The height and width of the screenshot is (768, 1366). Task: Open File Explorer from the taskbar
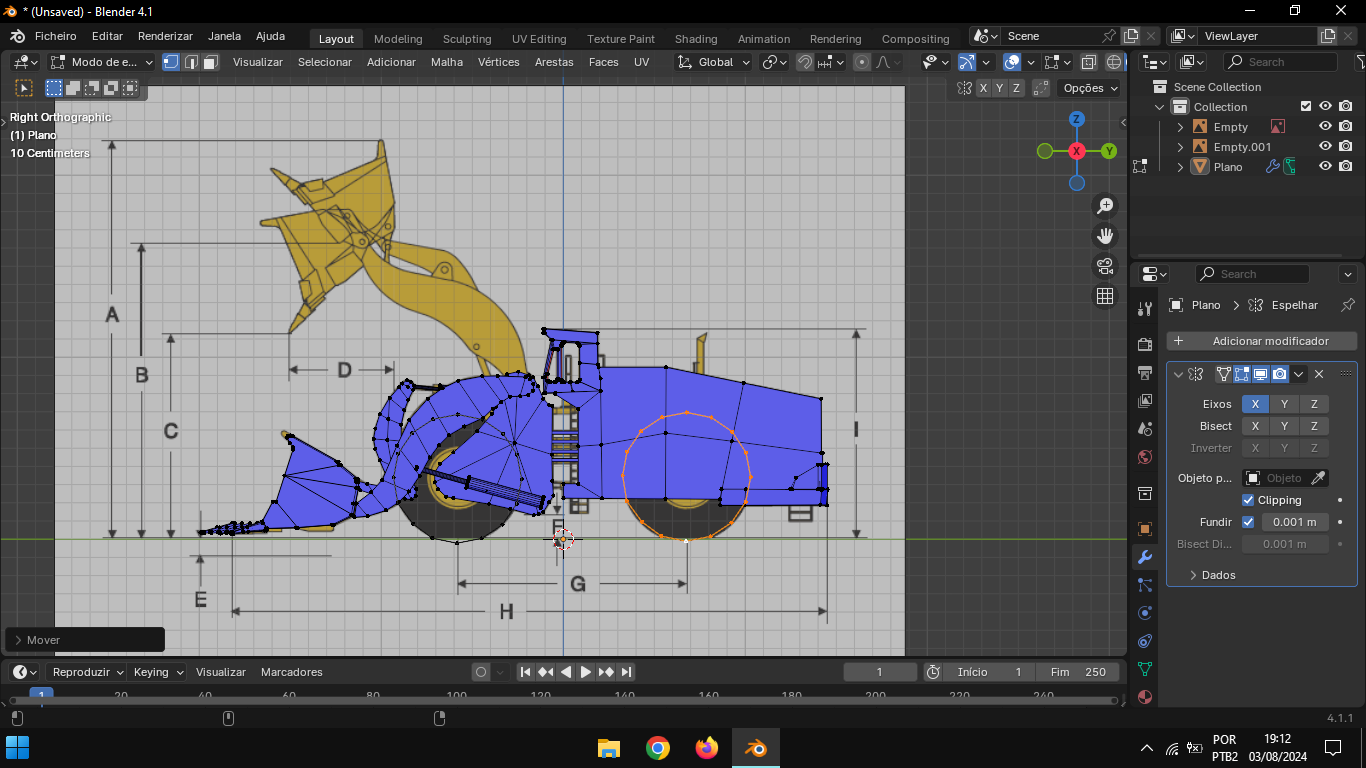pos(608,748)
